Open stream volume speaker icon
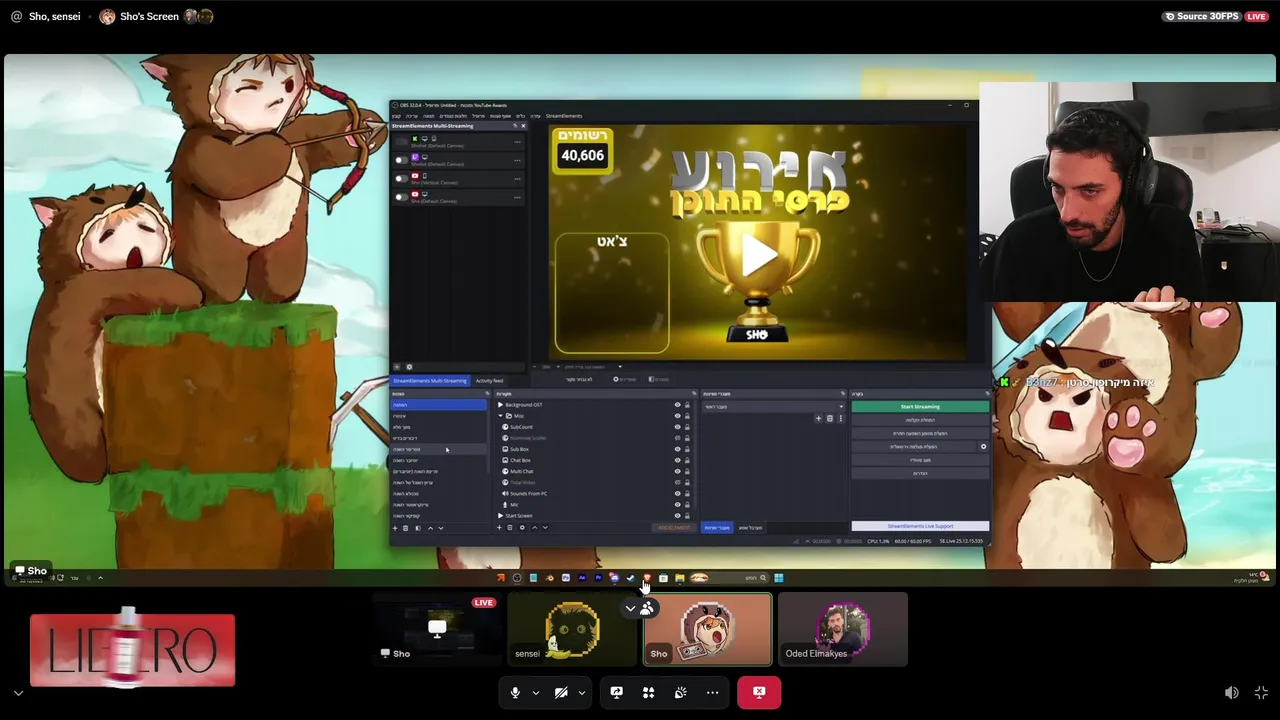1280x720 pixels. click(1232, 692)
